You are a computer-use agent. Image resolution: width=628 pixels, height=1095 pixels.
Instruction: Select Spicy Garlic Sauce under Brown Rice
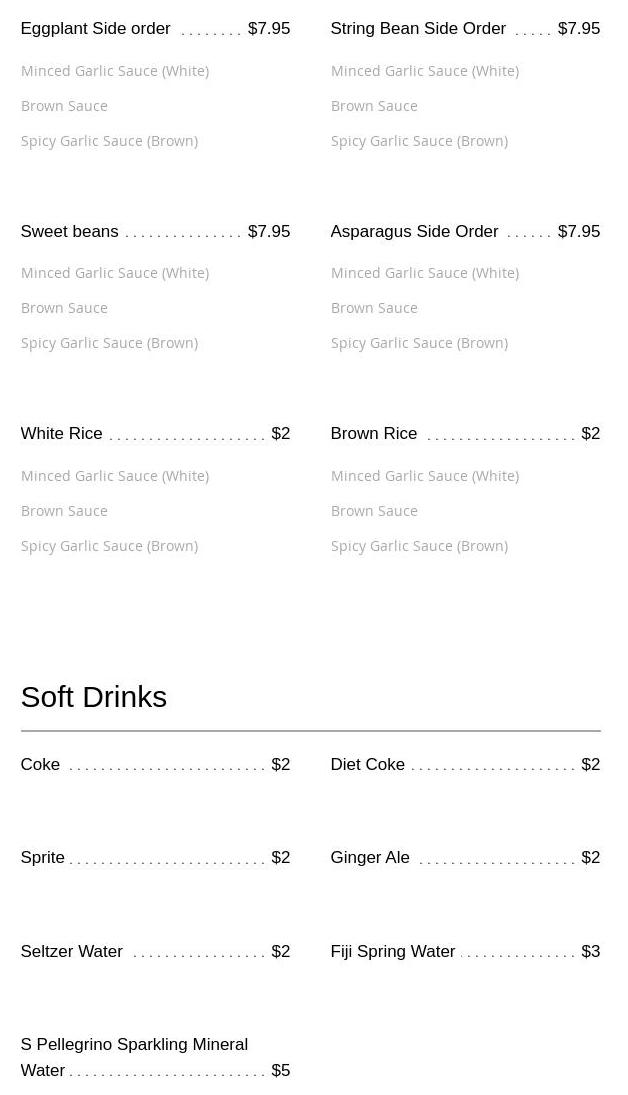[419, 546]
